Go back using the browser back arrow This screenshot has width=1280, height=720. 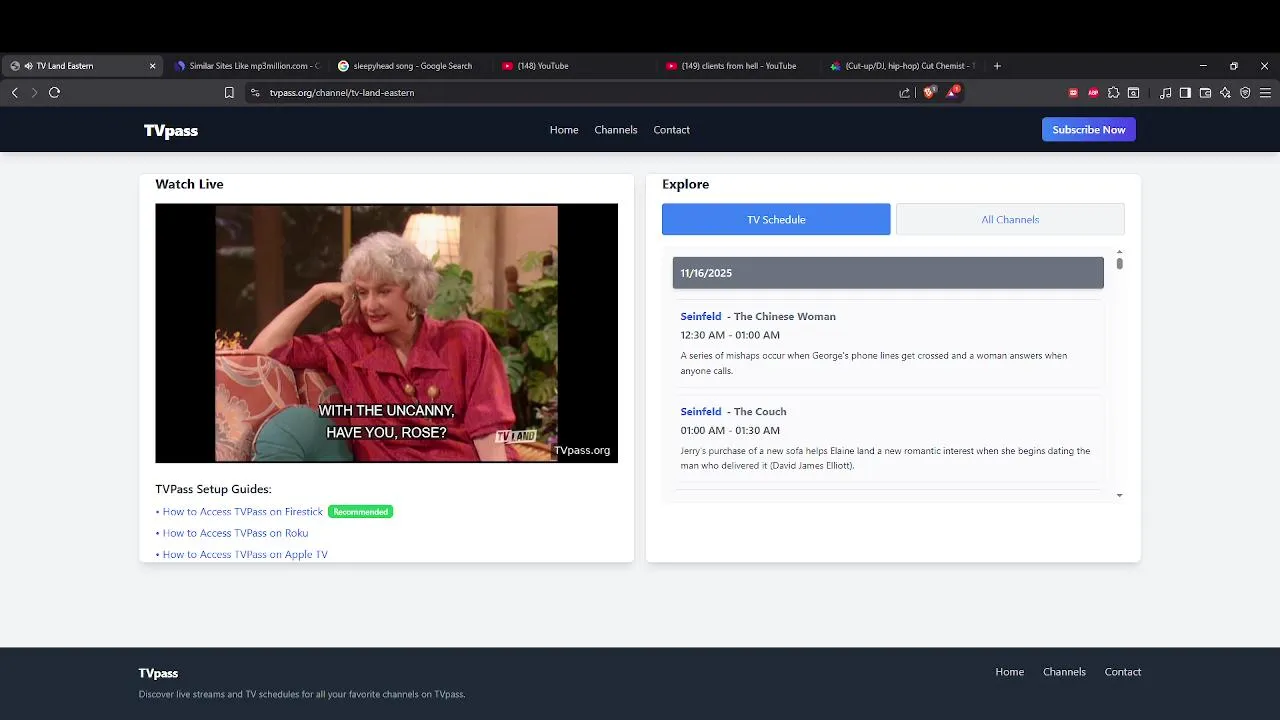click(x=15, y=92)
